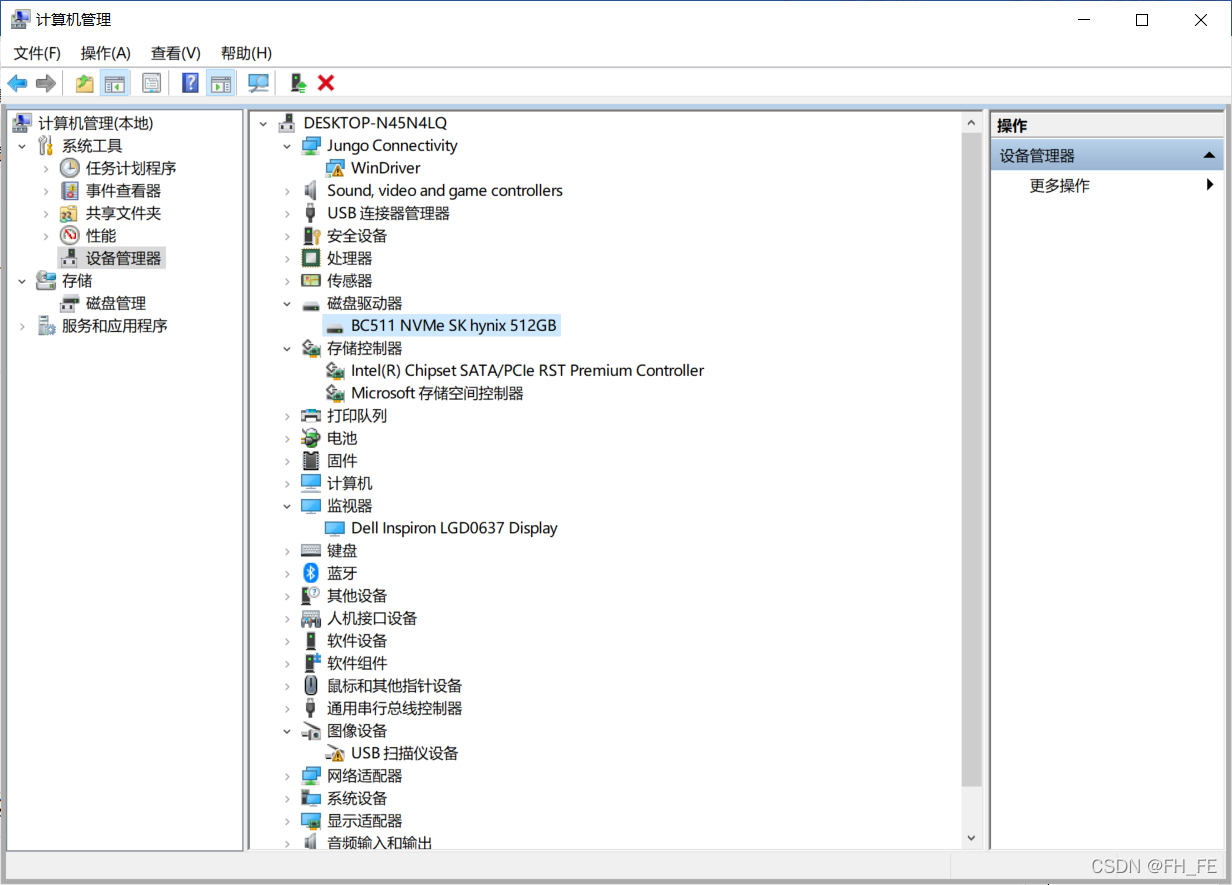The height and width of the screenshot is (885, 1232).
Task: Click the WinDriver warning device icon
Action: (x=335, y=168)
